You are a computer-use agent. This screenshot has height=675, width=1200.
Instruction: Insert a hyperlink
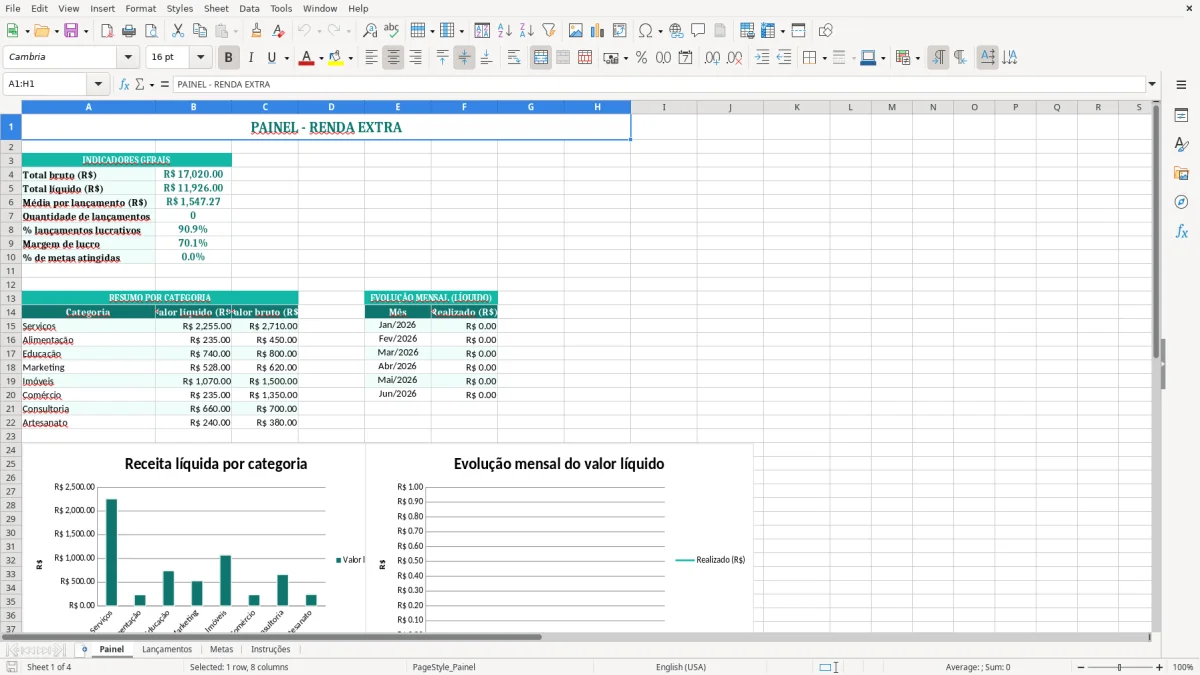coord(677,31)
